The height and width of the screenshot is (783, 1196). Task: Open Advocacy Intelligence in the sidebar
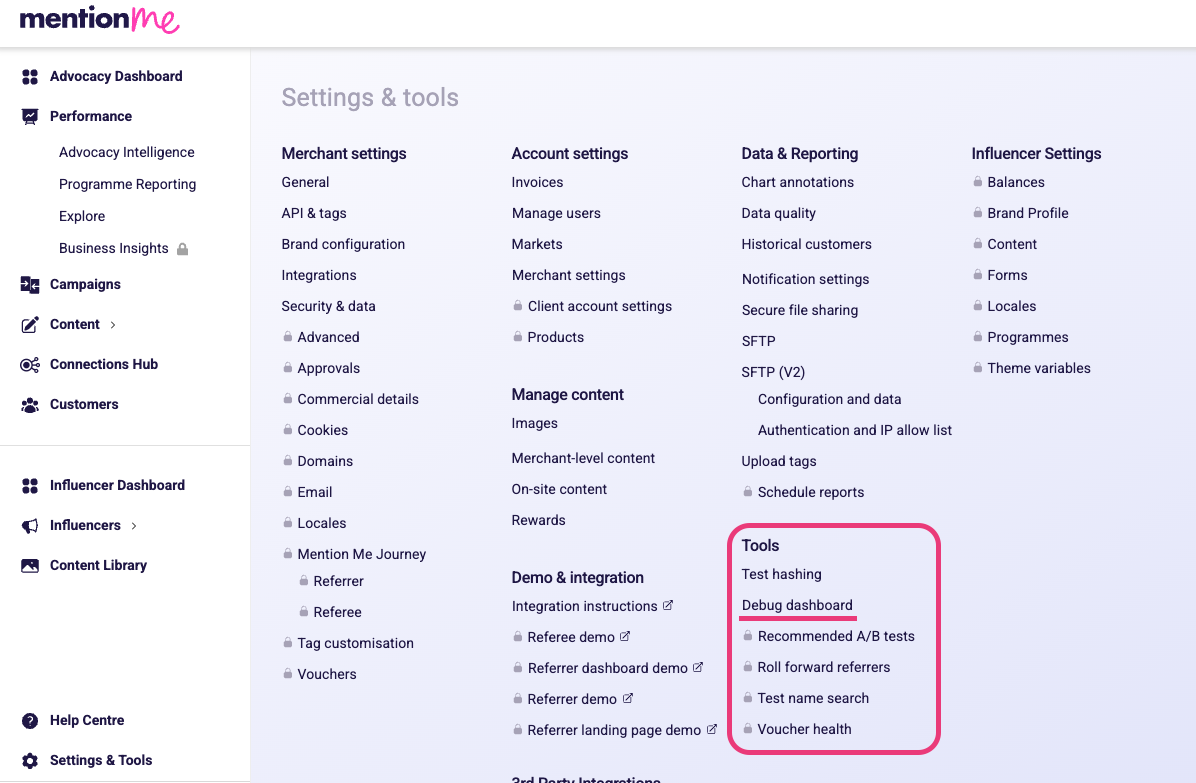pos(126,152)
